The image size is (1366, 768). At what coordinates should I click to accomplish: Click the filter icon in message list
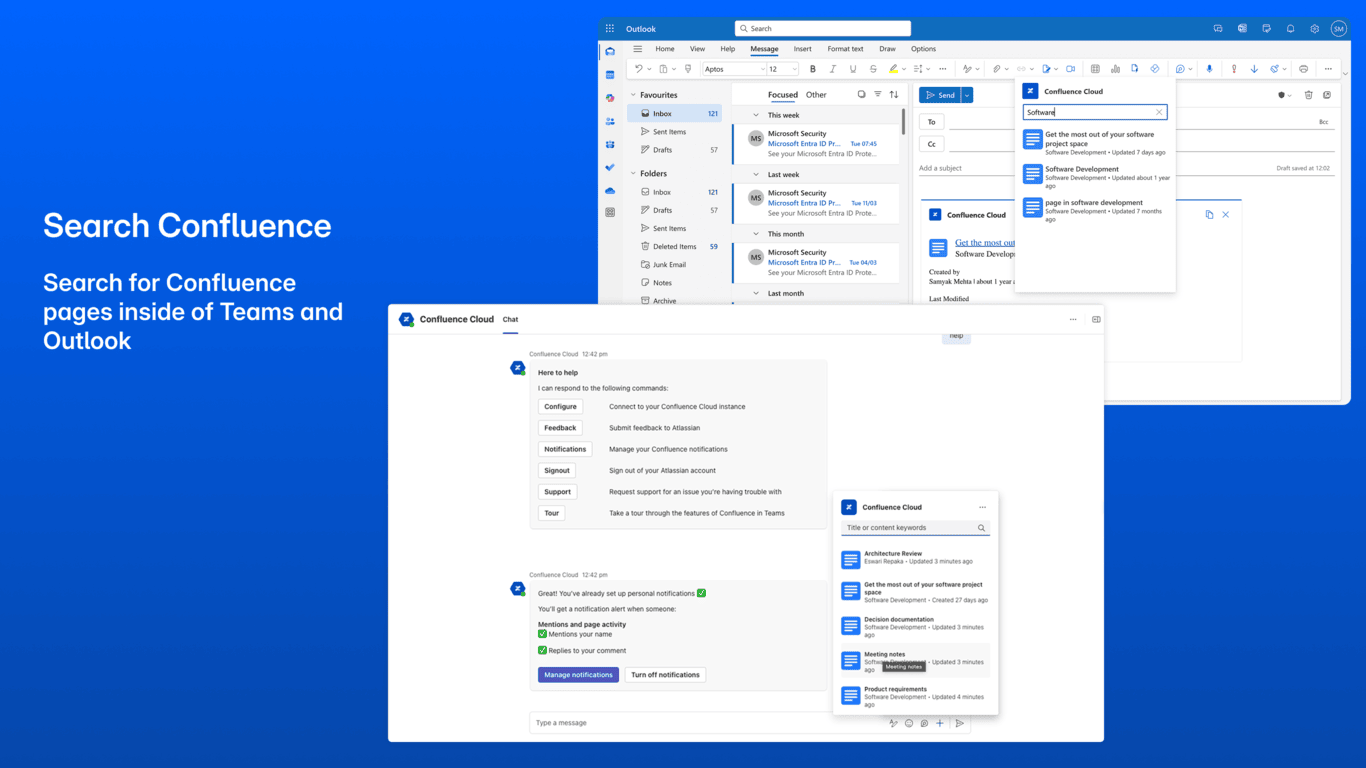click(878, 95)
